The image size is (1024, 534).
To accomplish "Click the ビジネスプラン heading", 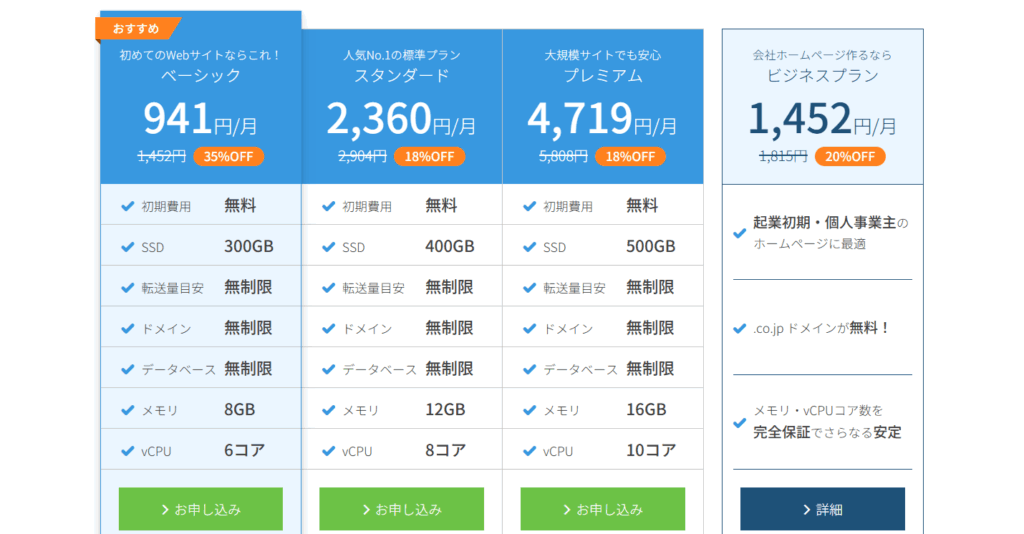I will tap(822, 76).
